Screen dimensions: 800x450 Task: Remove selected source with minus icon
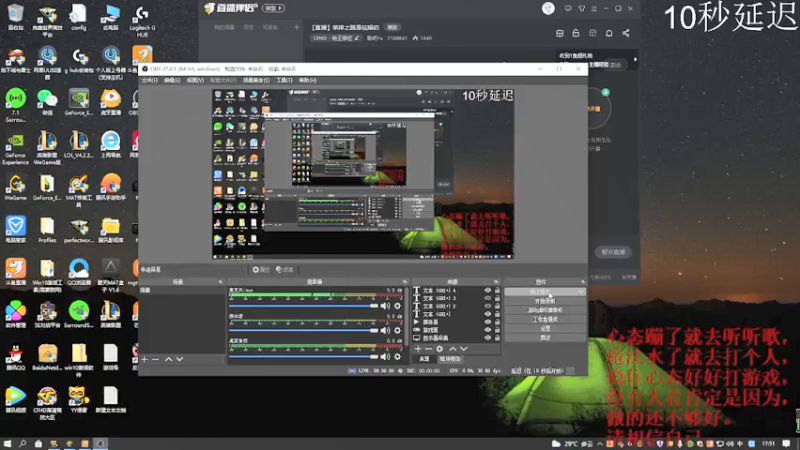429,349
